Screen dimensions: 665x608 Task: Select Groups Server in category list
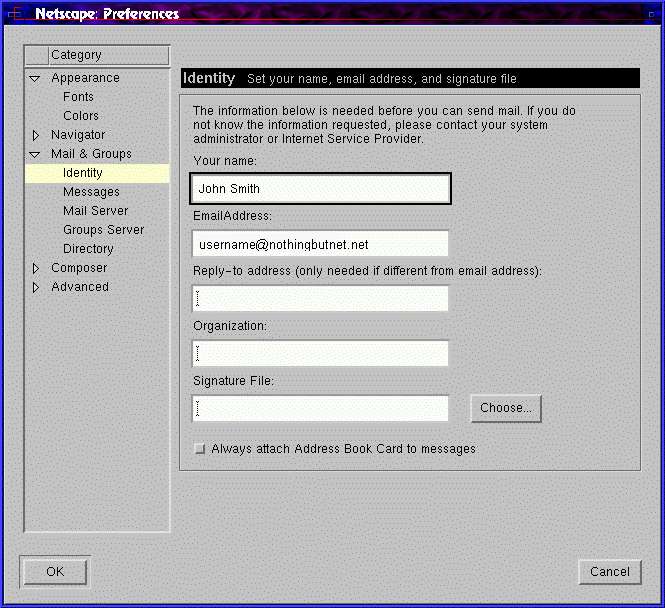103,230
